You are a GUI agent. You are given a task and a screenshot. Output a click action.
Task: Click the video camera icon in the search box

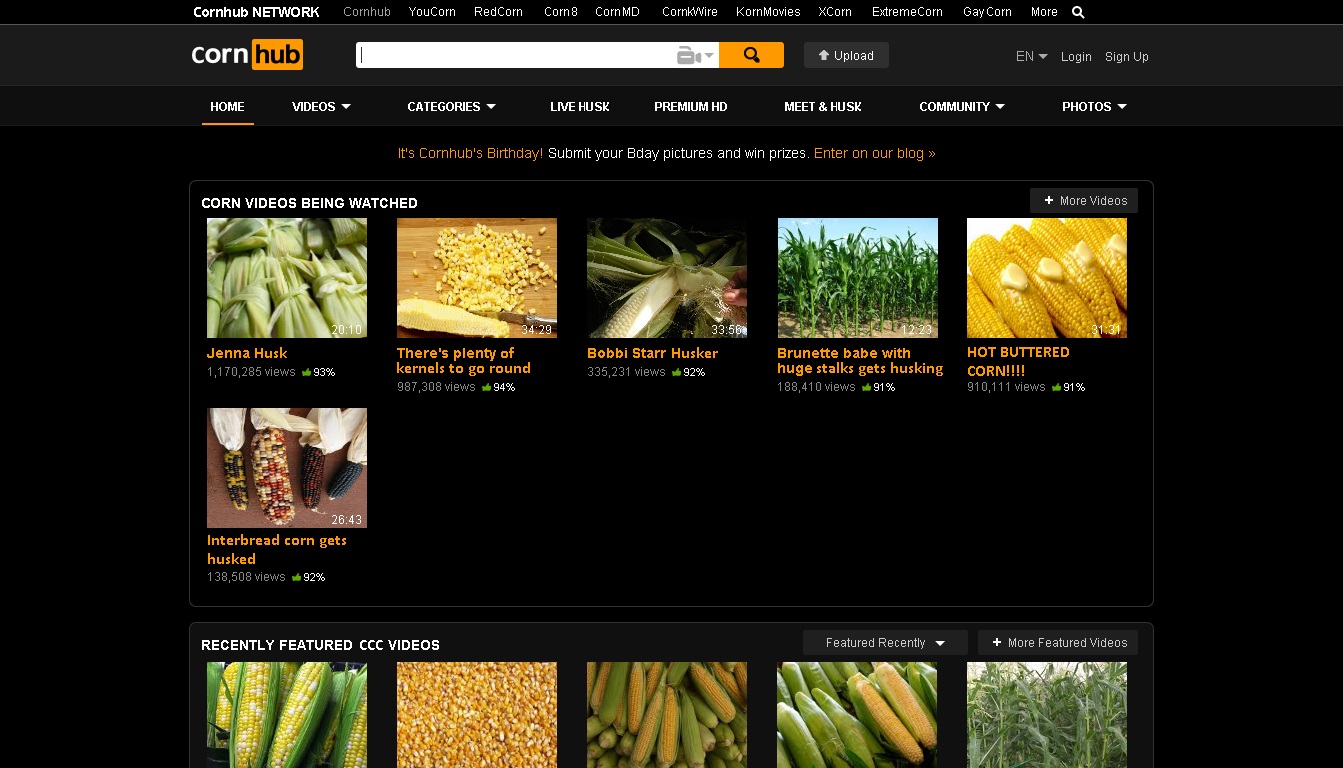click(689, 56)
